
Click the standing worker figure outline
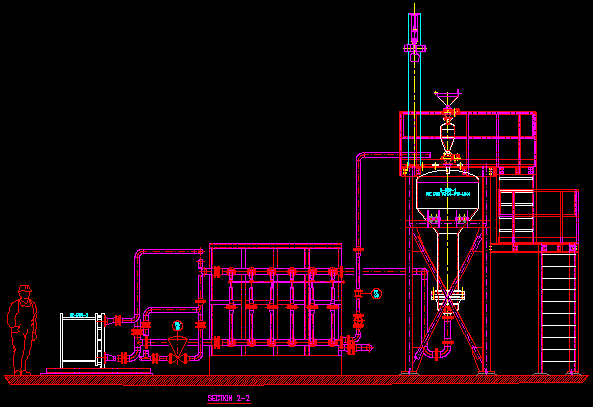tap(22, 330)
